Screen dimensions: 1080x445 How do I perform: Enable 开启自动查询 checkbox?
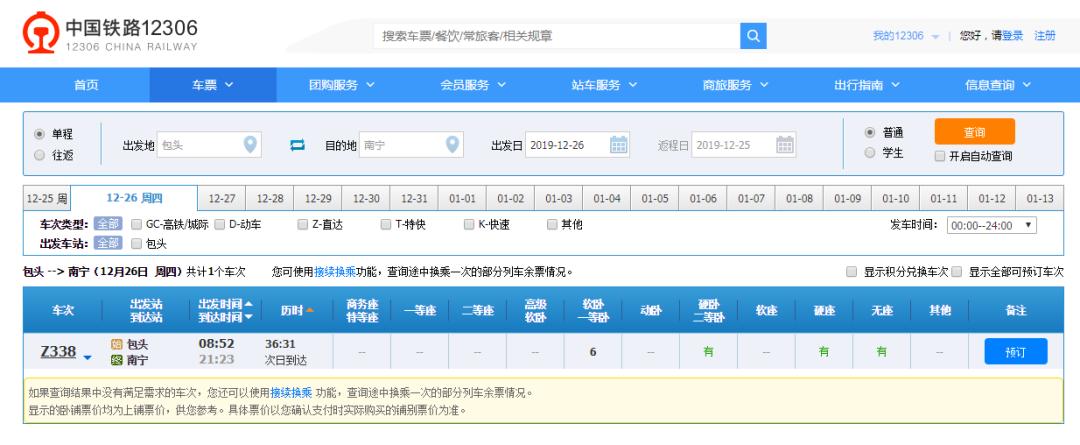[939, 156]
